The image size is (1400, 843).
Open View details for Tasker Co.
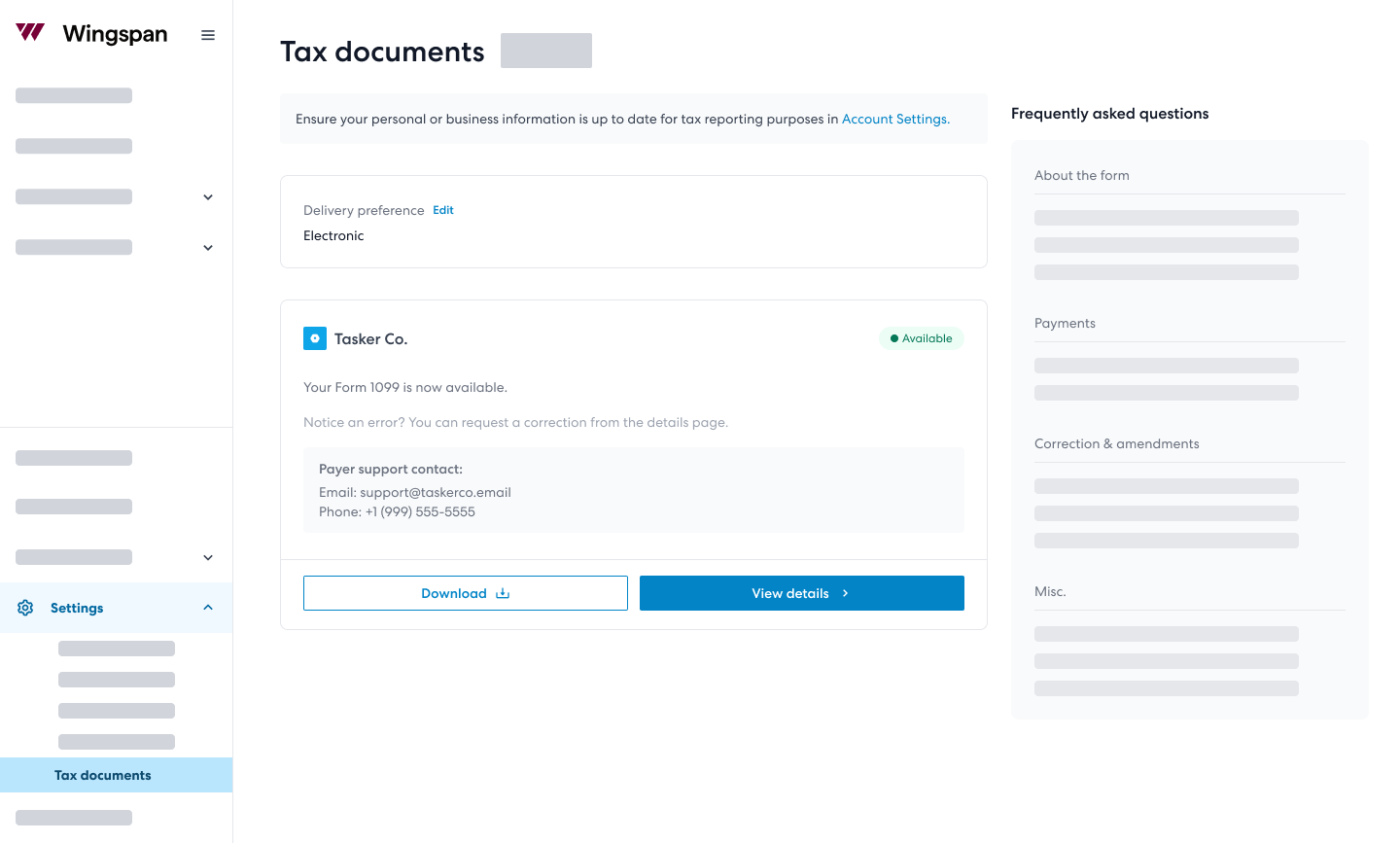[802, 593]
